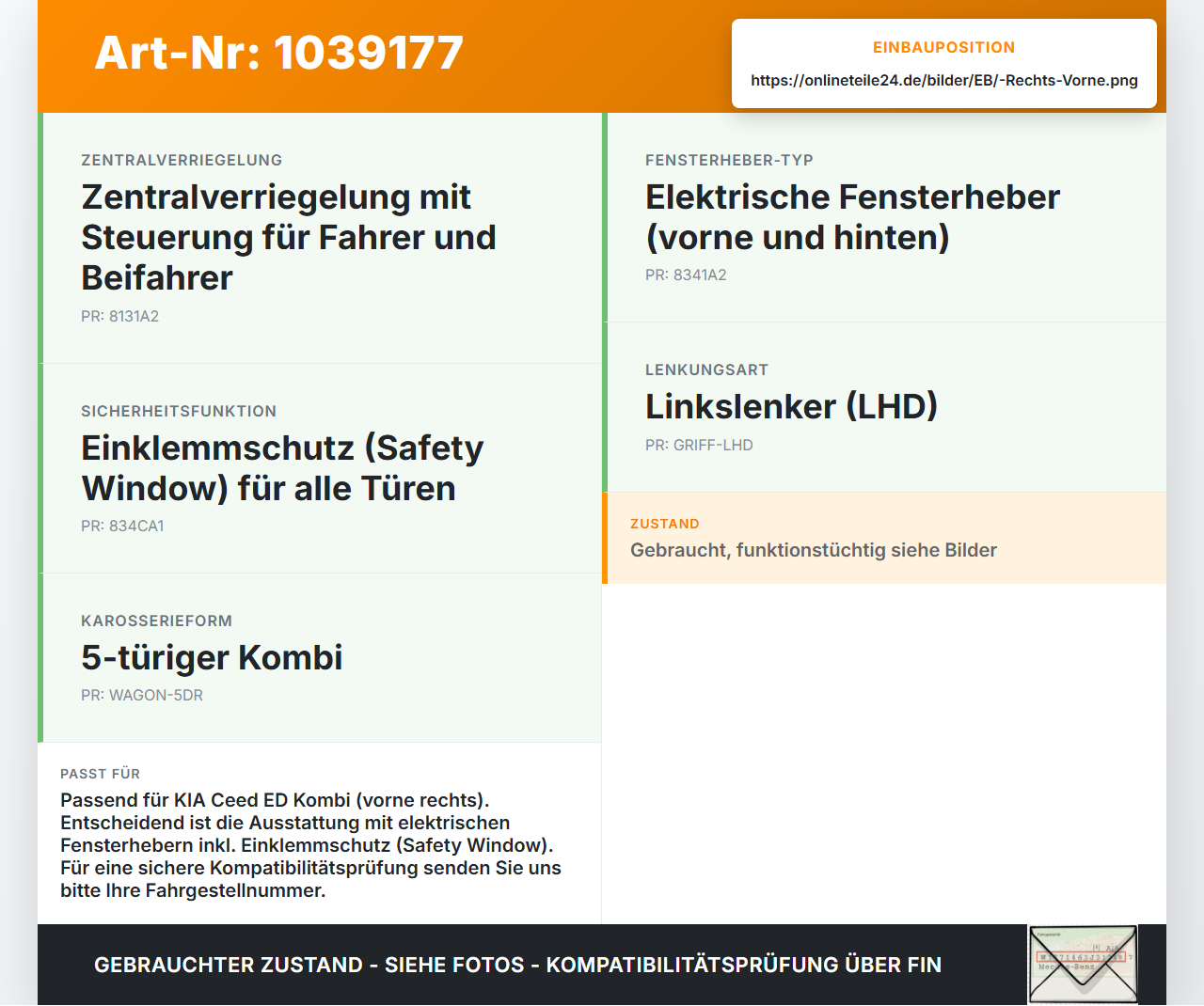
Task: Click the Linkslenker (LHD) title
Action: point(791,406)
